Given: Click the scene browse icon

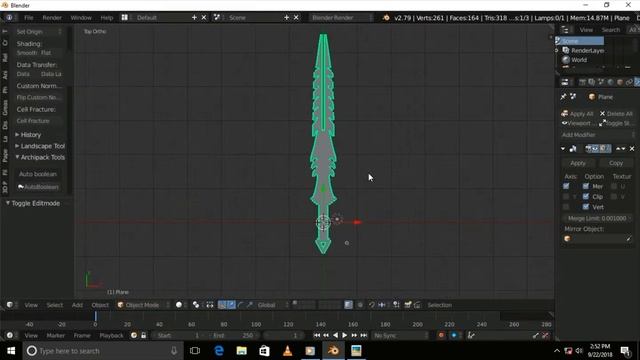Looking at the screenshot, I should 217,18.
